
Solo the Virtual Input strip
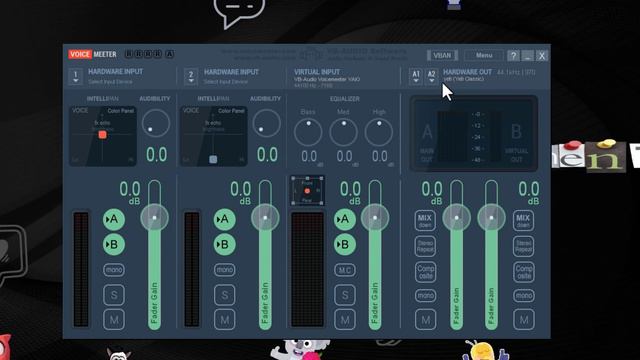(x=345, y=295)
